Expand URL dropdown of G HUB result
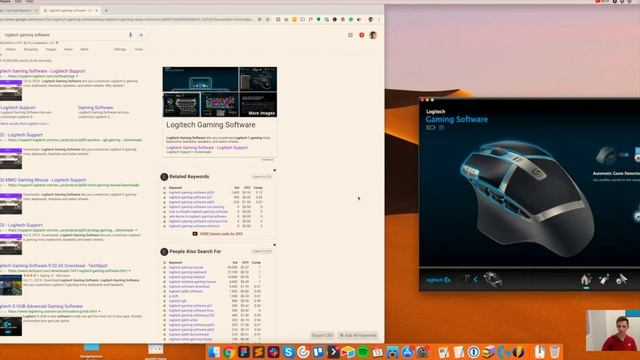640x360 pixels. pyautogui.click(x=99, y=311)
